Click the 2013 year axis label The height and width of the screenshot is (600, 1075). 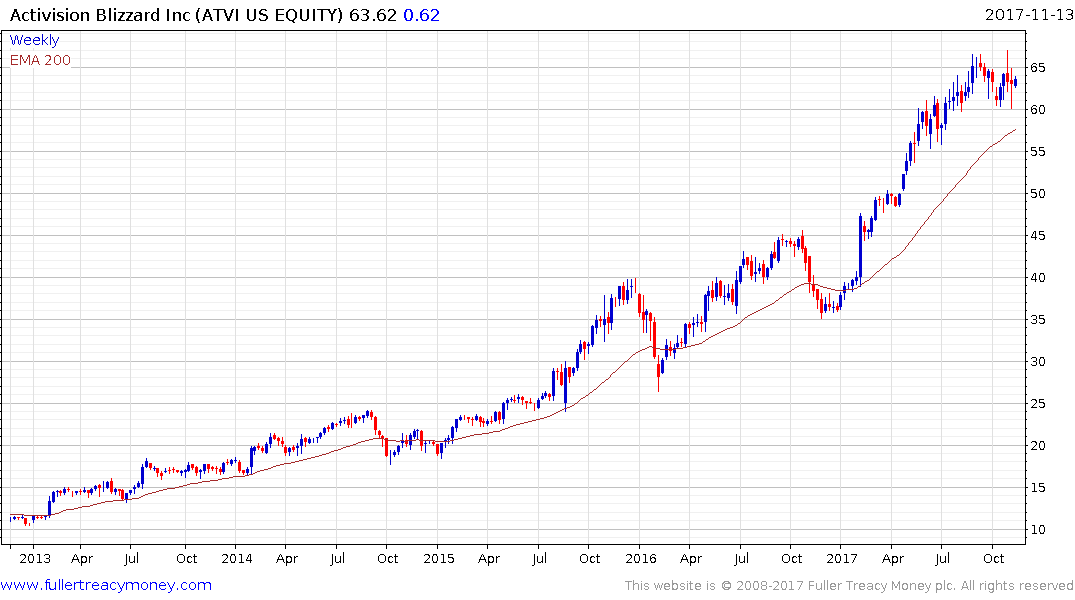pyautogui.click(x=35, y=558)
